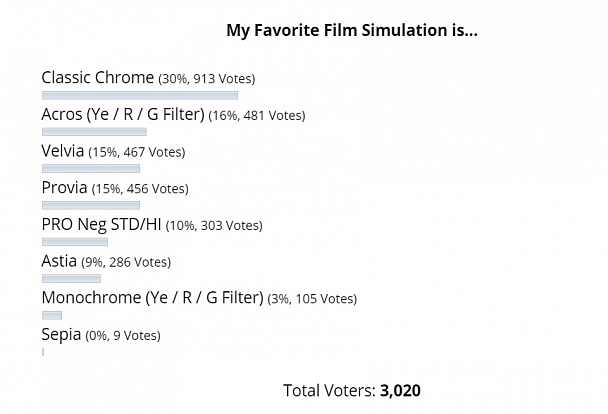608x414 pixels.
Task: Select the Acros (Ye / R / G Filter) label
Action: (123, 114)
